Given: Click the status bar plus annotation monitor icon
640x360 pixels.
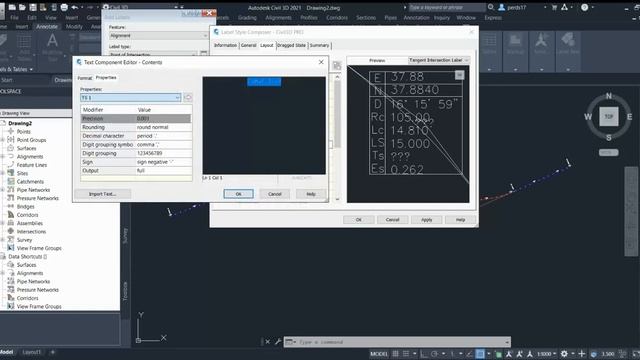Looking at the screenshot, I should [582, 354].
